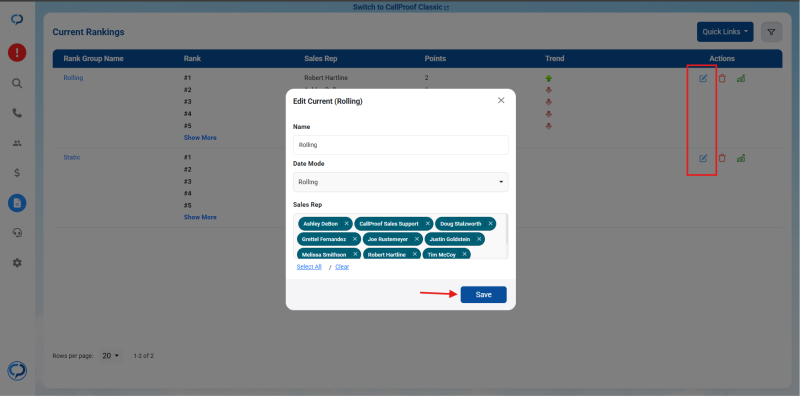Remove Ashley DeBon from Sales Rep tags
Image resolution: width=800 pixels, height=396 pixels.
(346, 224)
